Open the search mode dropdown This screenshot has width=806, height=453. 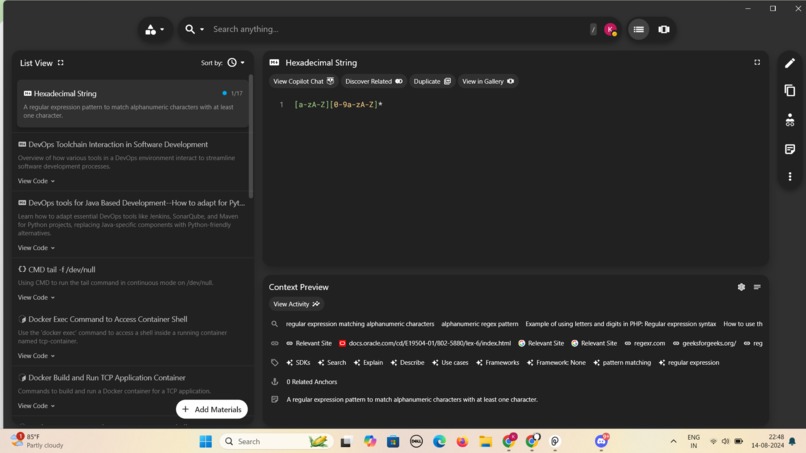[194, 29]
